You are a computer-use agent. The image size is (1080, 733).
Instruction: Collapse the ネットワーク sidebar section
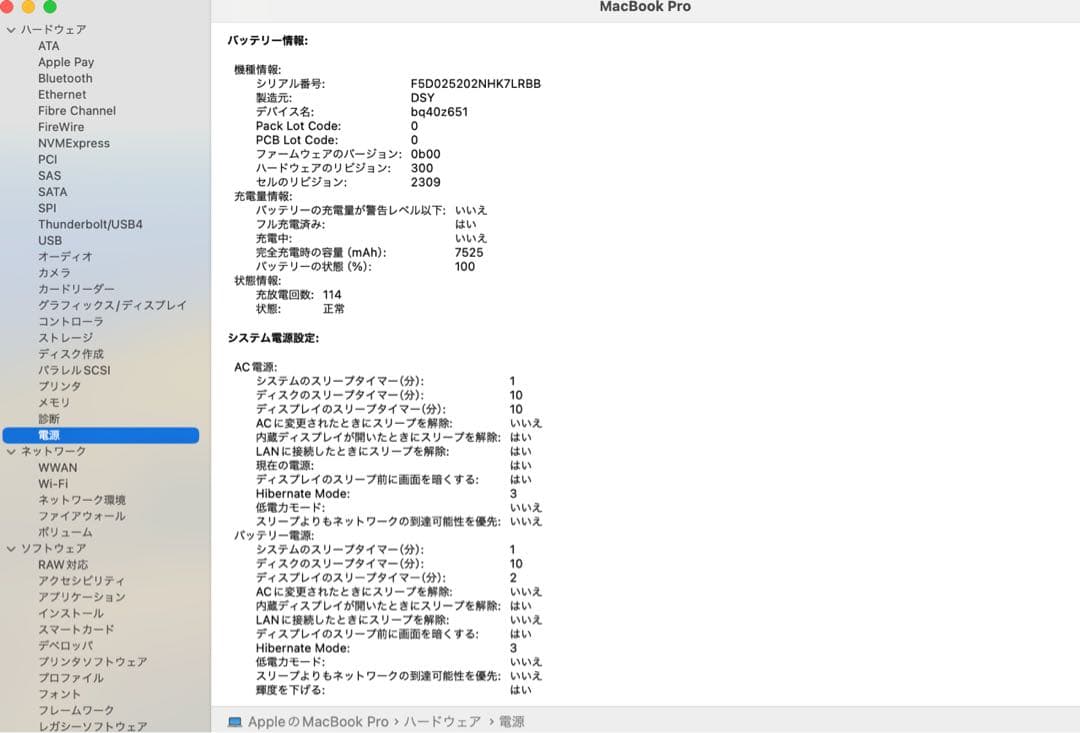pos(10,450)
